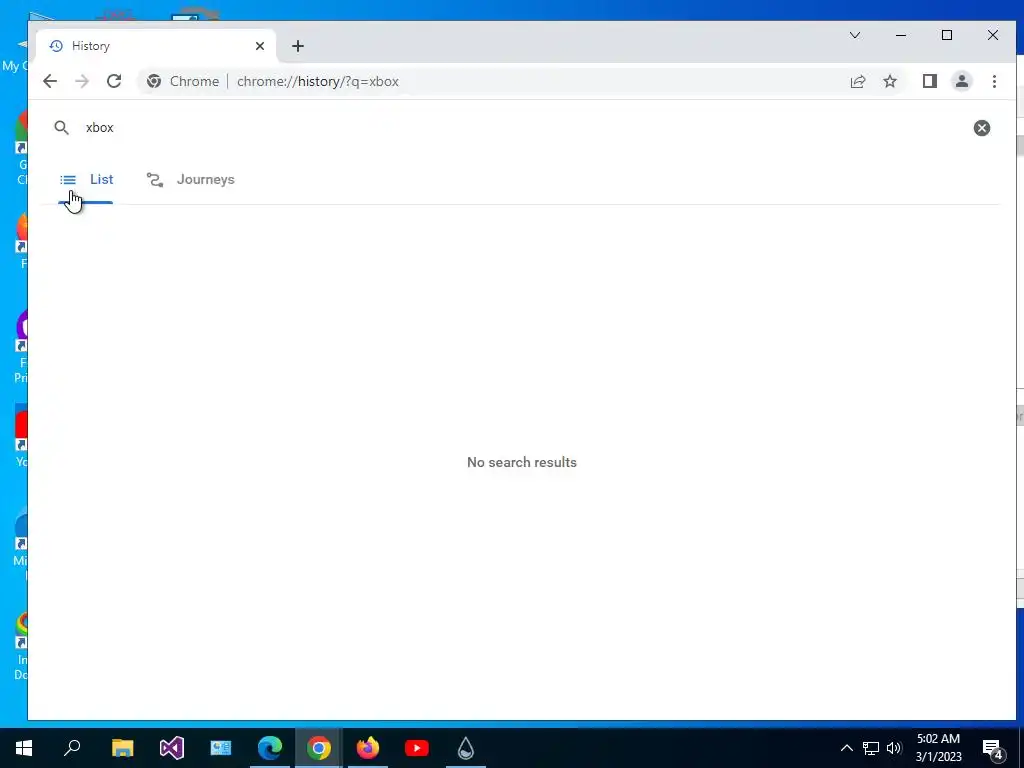1024x768 pixels.
Task: Open Windows taskbar search
Action: pos(72,748)
